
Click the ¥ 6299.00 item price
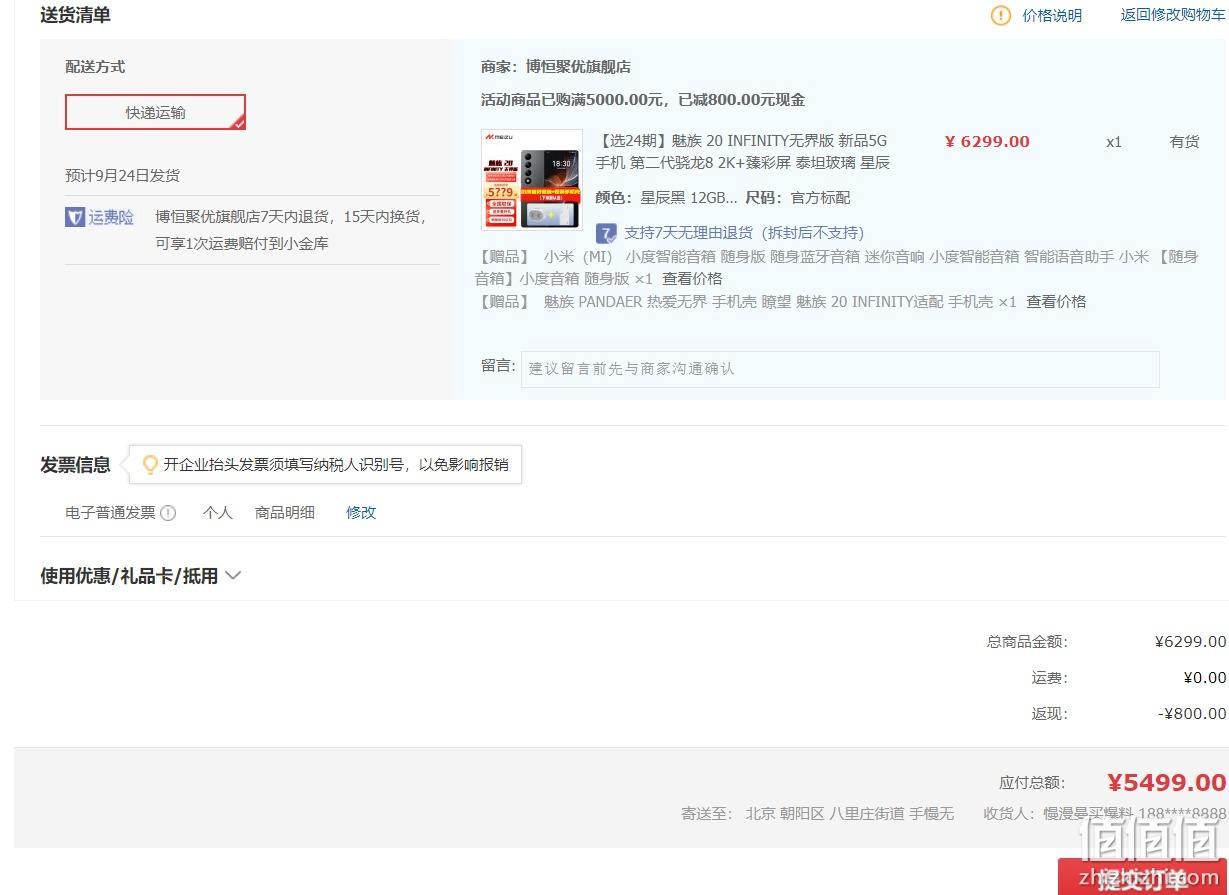click(987, 142)
